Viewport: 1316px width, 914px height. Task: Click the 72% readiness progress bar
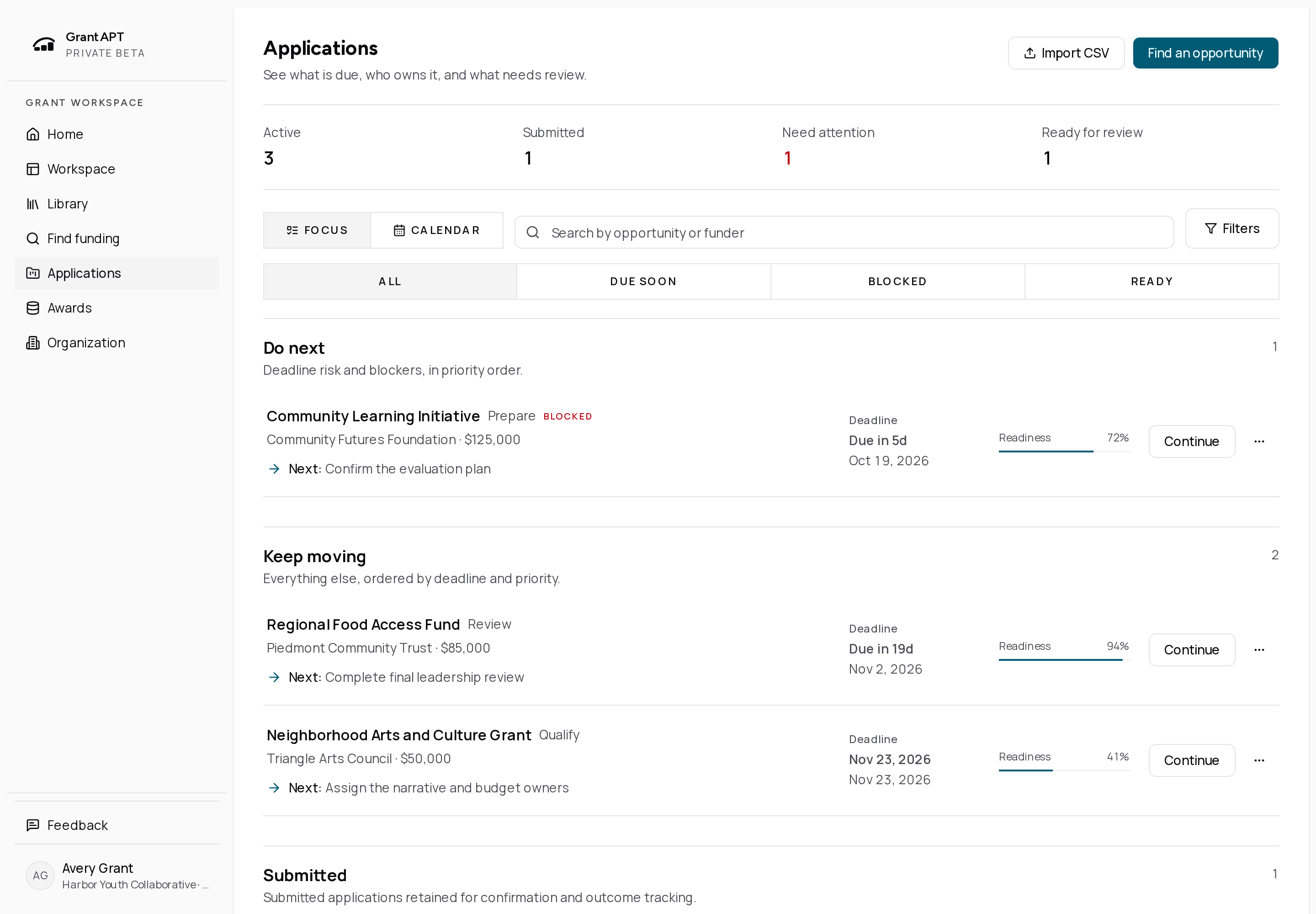(x=1065, y=452)
